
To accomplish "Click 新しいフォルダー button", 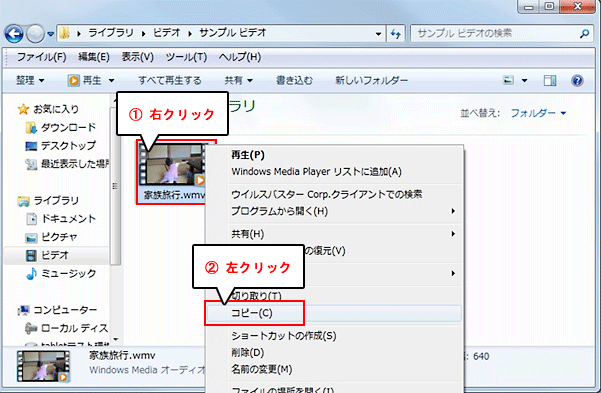I will [371, 81].
